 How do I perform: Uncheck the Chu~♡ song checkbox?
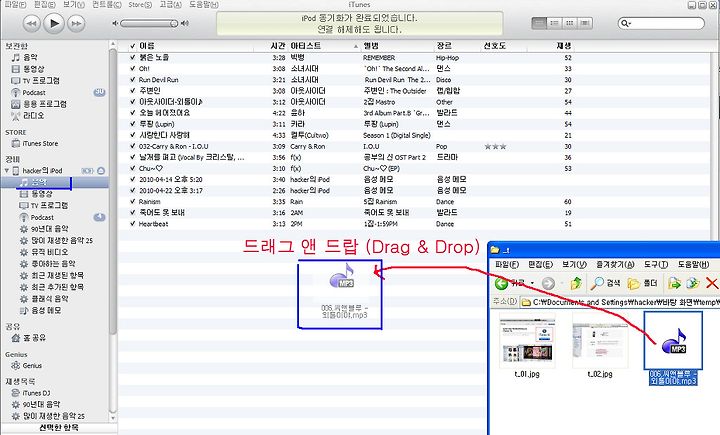[x=133, y=168]
